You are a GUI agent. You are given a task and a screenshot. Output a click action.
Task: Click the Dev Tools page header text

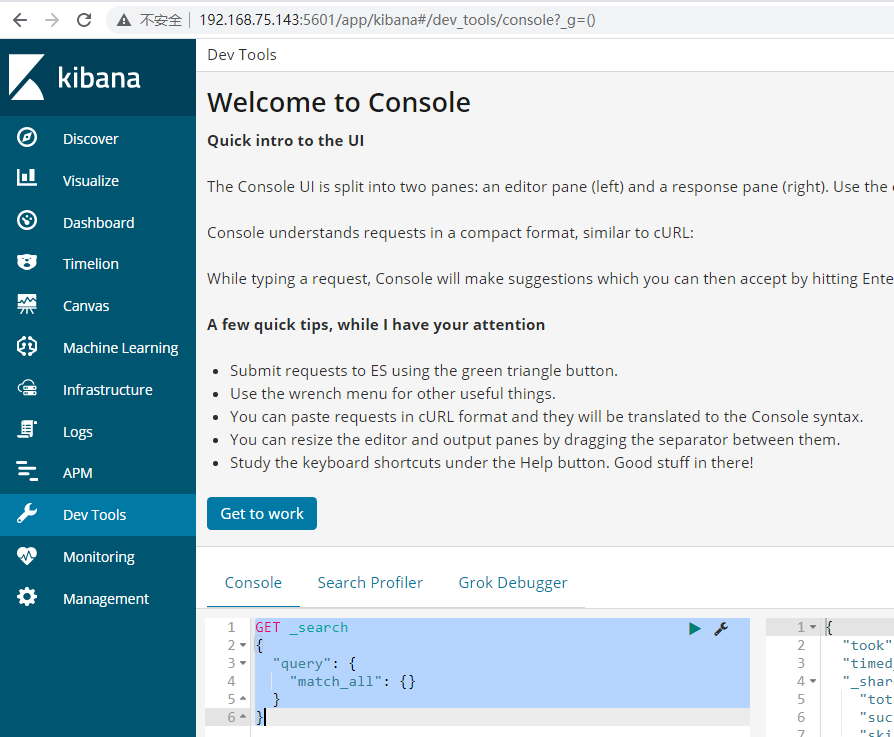242,55
